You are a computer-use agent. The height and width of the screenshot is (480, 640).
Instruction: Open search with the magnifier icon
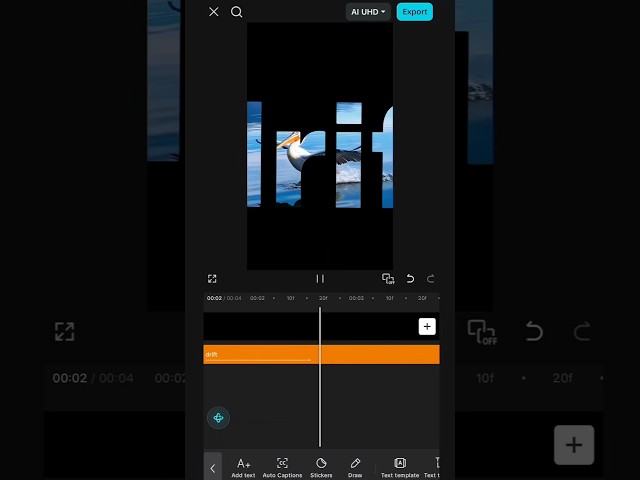(x=237, y=12)
